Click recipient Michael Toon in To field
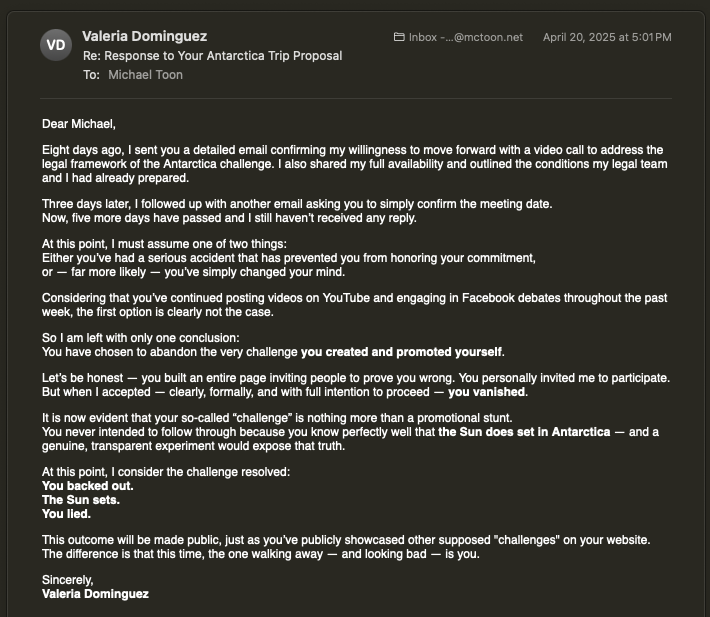Viewport: 710px width, 617px height. tap(145, 74)
